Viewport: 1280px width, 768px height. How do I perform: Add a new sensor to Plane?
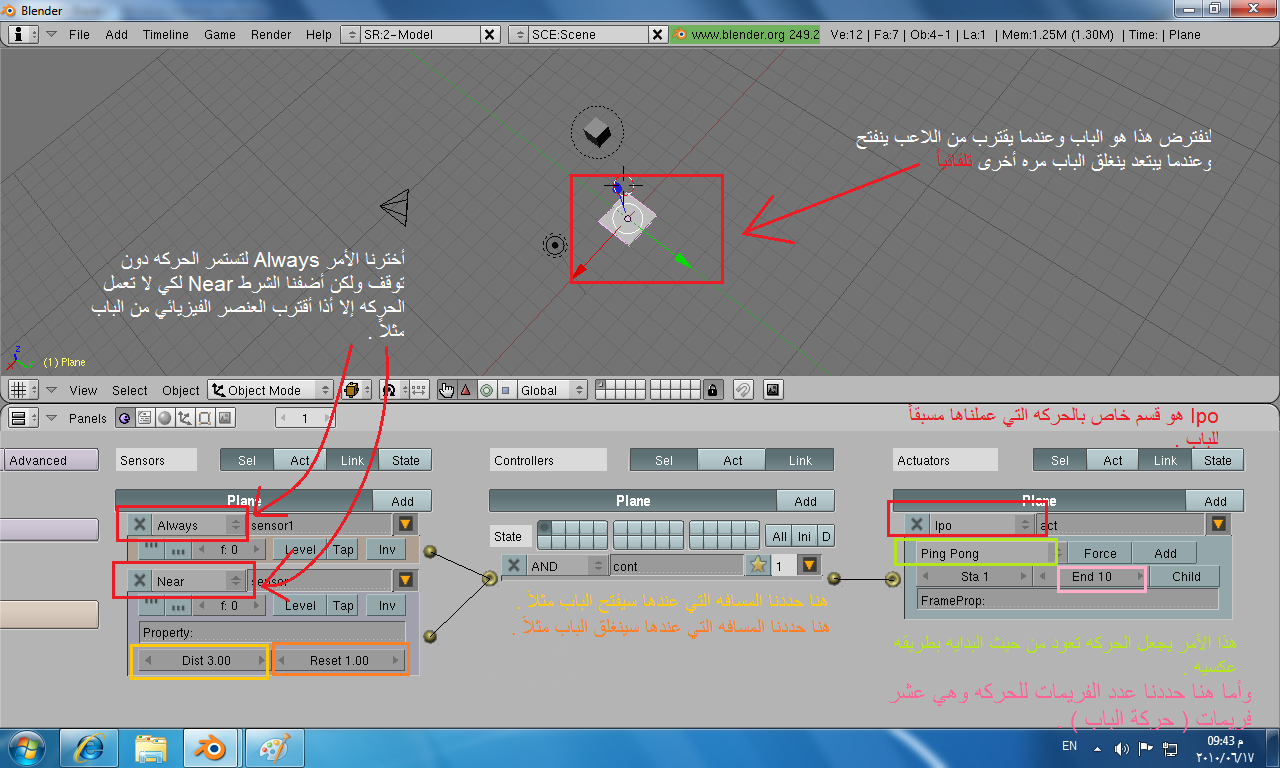pos(402,501)
